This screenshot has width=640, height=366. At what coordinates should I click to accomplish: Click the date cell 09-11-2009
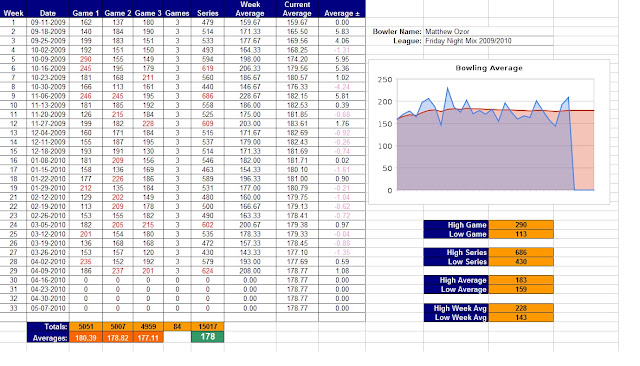(48, 22)
